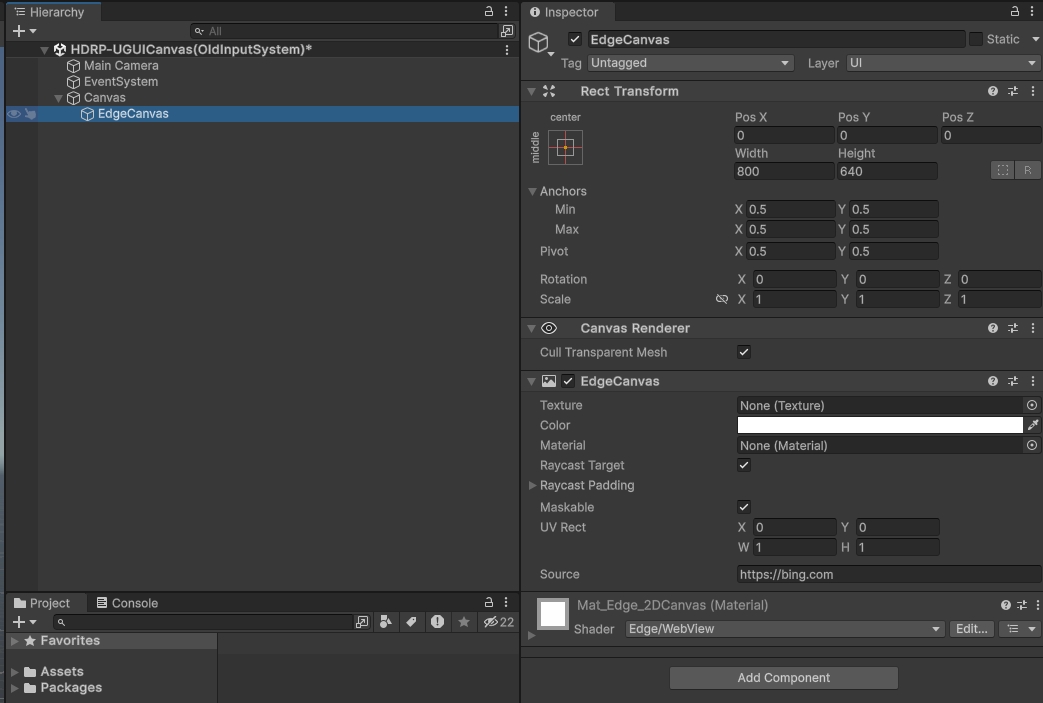
Task: Click the Rect Transform help icon
Action: click(992, 91)
